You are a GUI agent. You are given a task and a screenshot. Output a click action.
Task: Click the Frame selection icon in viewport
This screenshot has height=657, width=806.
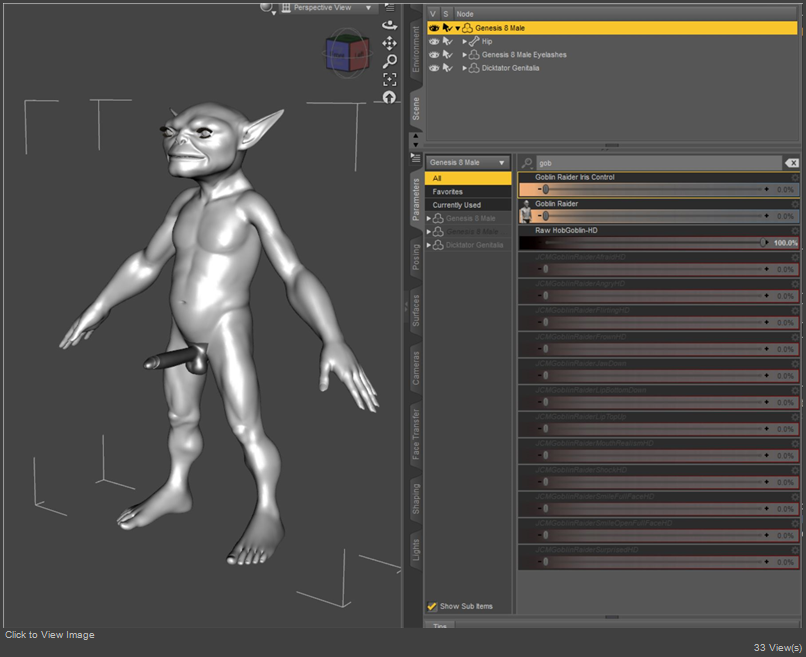(x=390, y=79)
